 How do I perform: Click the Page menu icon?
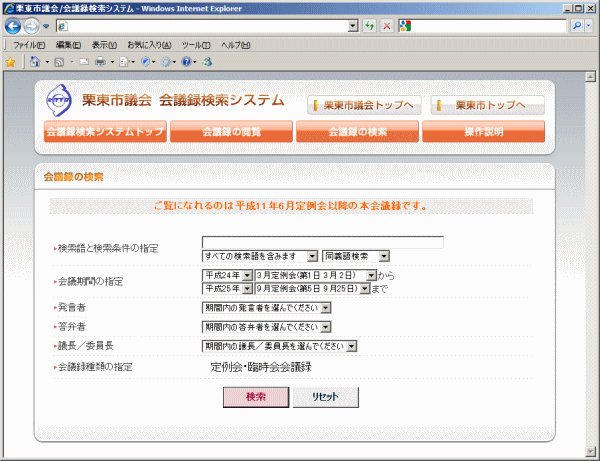[124, 62]
